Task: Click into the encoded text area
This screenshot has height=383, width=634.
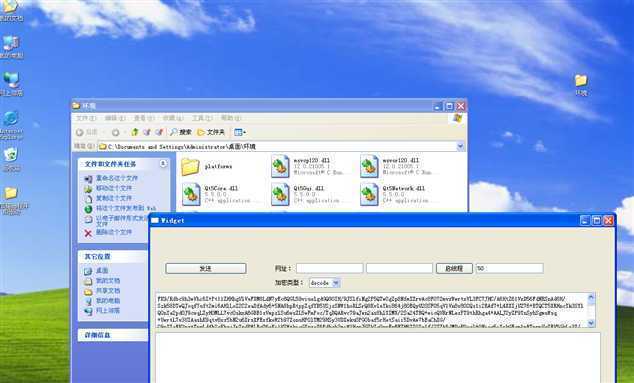Action: coord(372,310)
